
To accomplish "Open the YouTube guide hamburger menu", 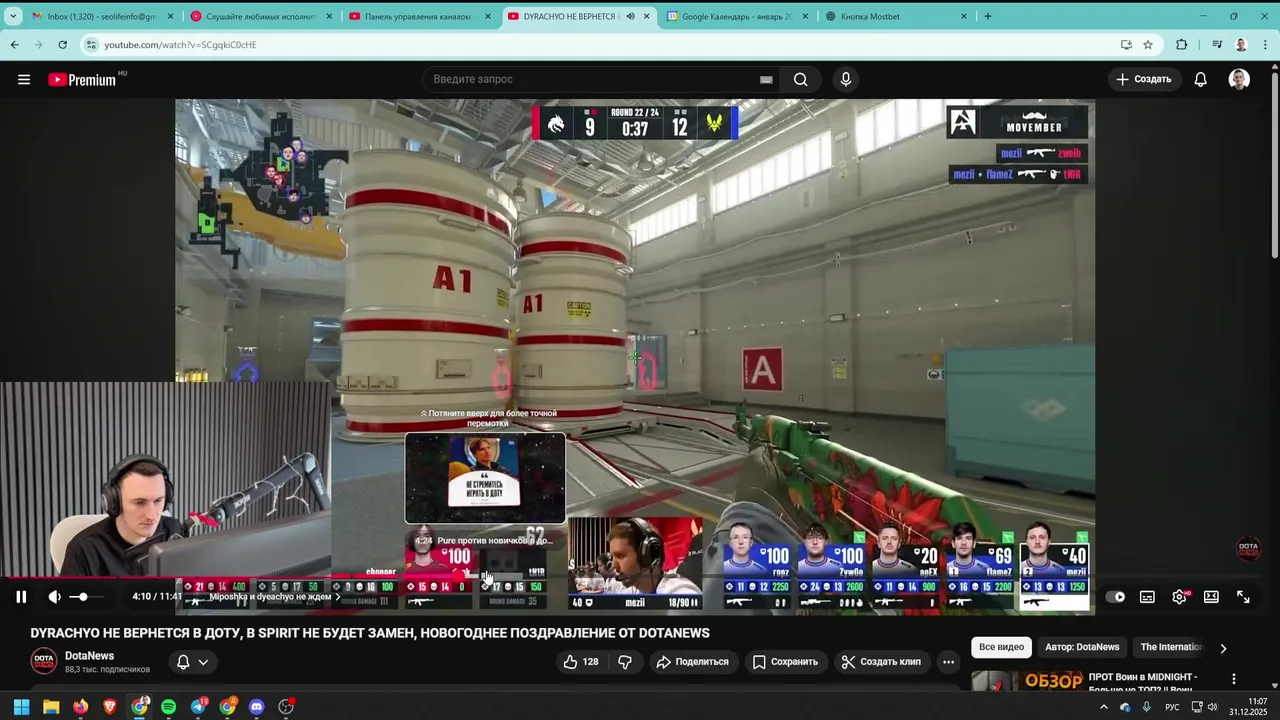I will click(x=24, y=79).
